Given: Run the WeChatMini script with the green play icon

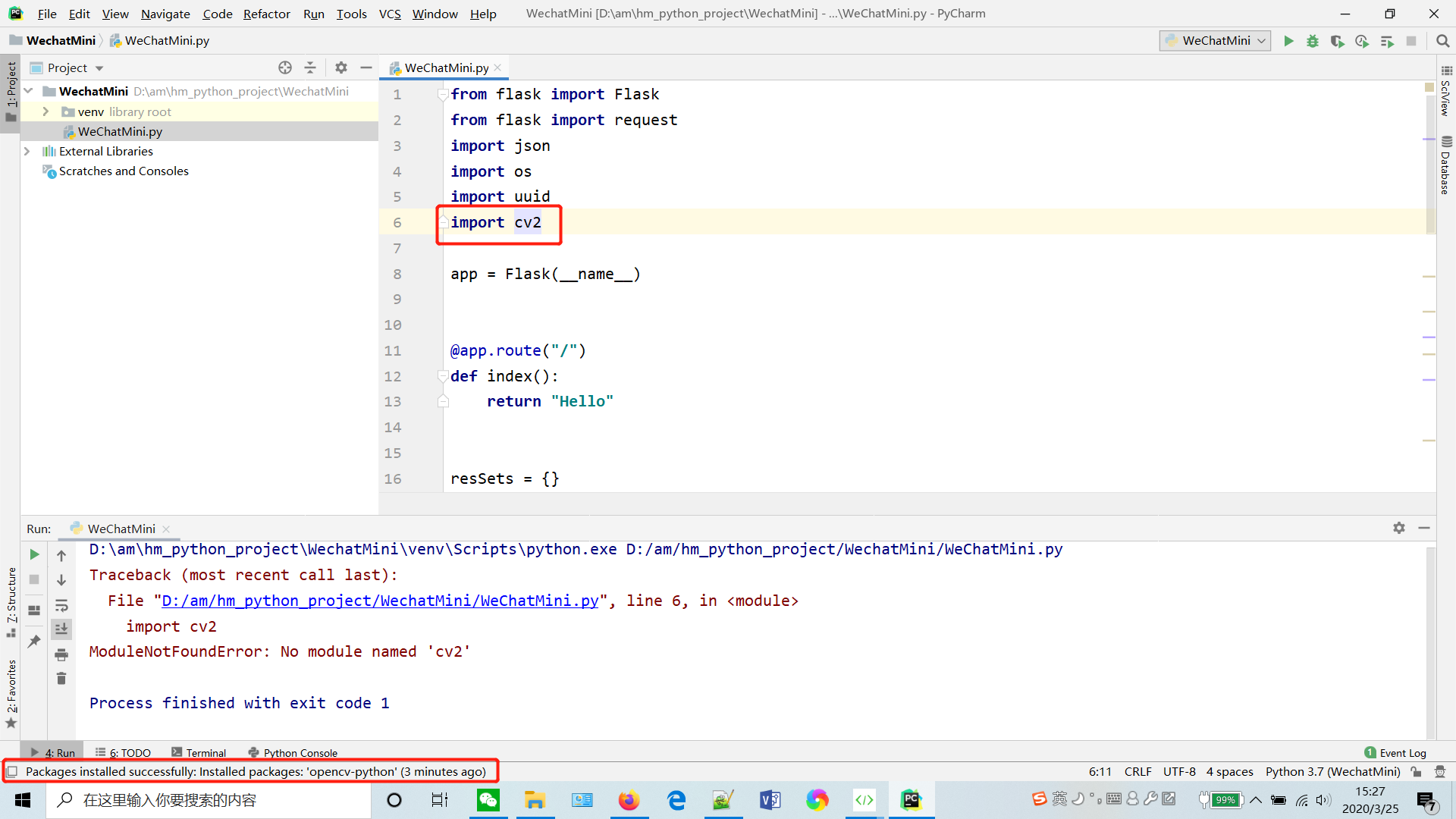Looking at the screenshot, I should coord(1289,41).
